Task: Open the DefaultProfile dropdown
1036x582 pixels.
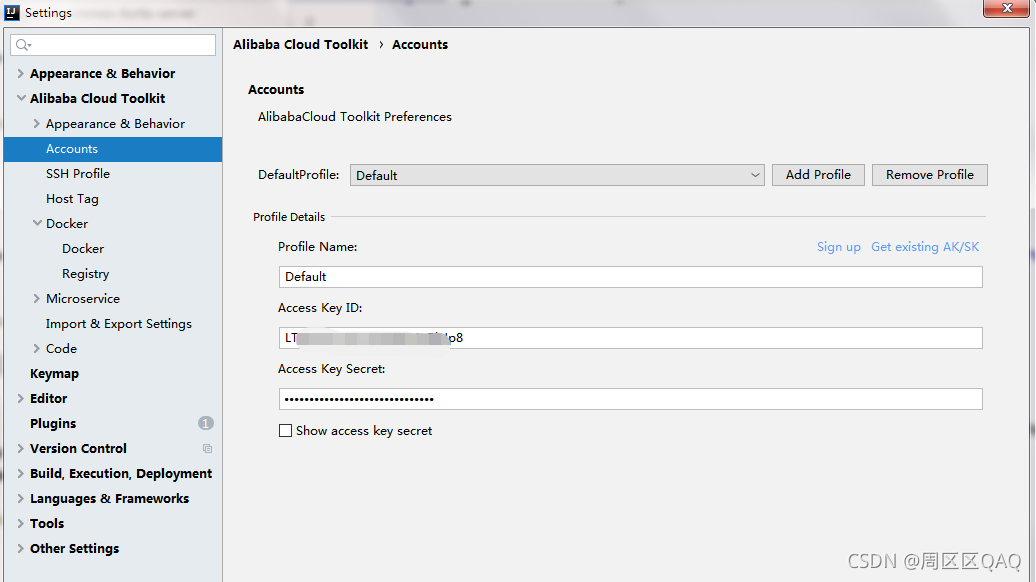Action: pyautogui.click(x=557, y=175)
